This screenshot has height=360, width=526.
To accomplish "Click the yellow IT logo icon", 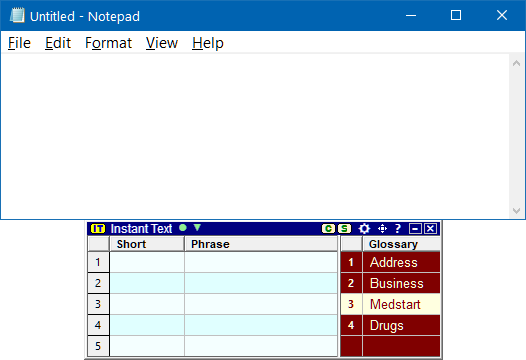I will coord(98,229).
